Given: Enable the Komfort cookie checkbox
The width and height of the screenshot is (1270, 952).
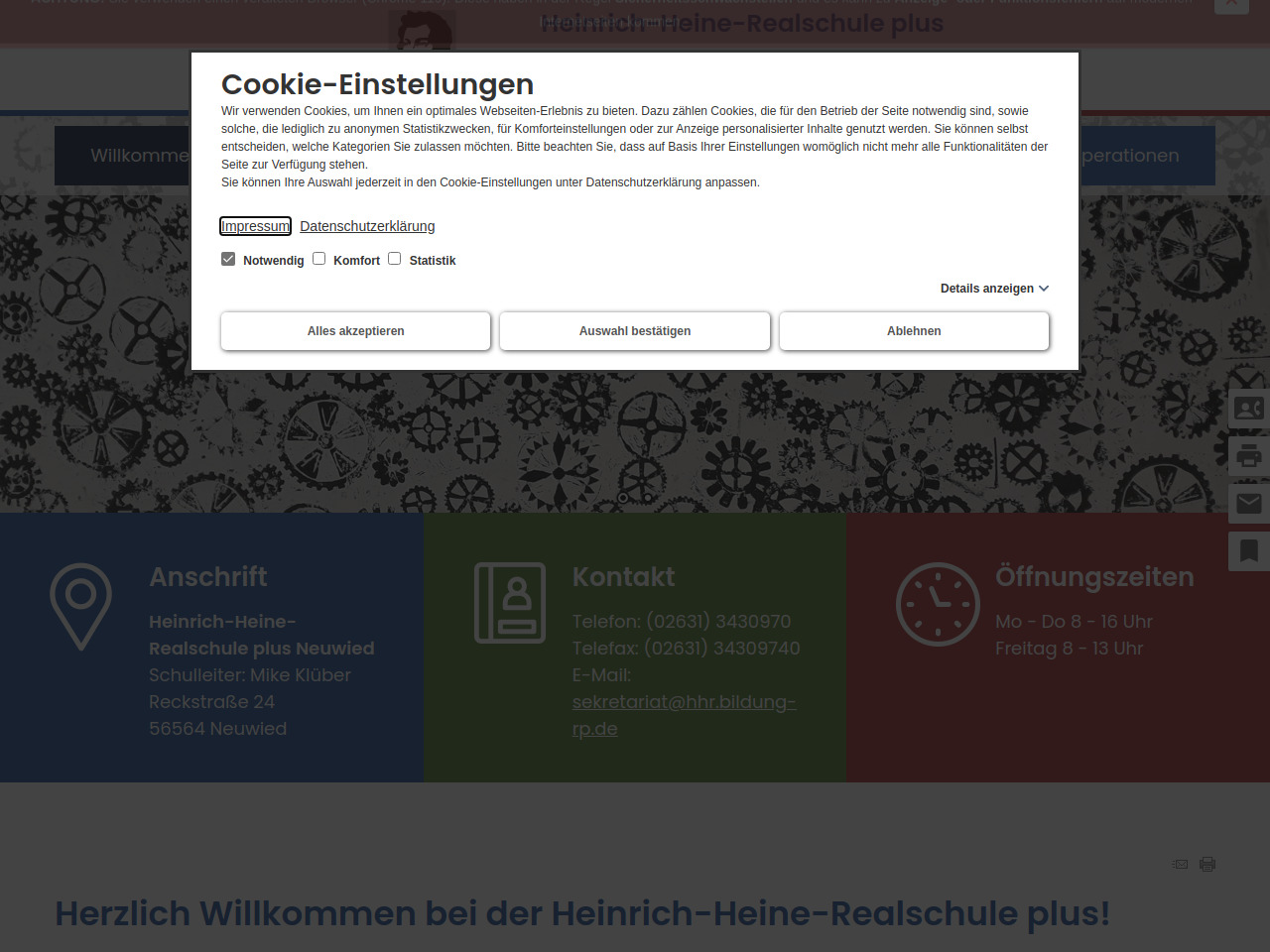Looking at the screenshot, I should (319, 259).
